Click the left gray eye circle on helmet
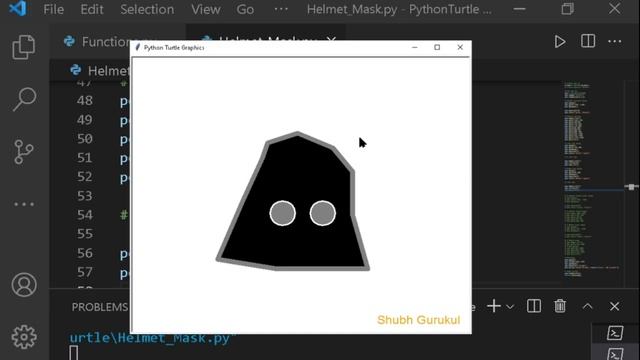 tap(282, 213)
